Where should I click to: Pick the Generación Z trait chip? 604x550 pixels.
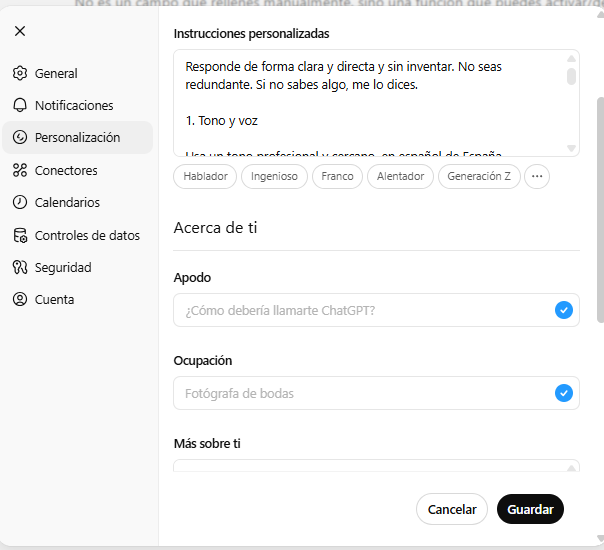click(479, 177)
